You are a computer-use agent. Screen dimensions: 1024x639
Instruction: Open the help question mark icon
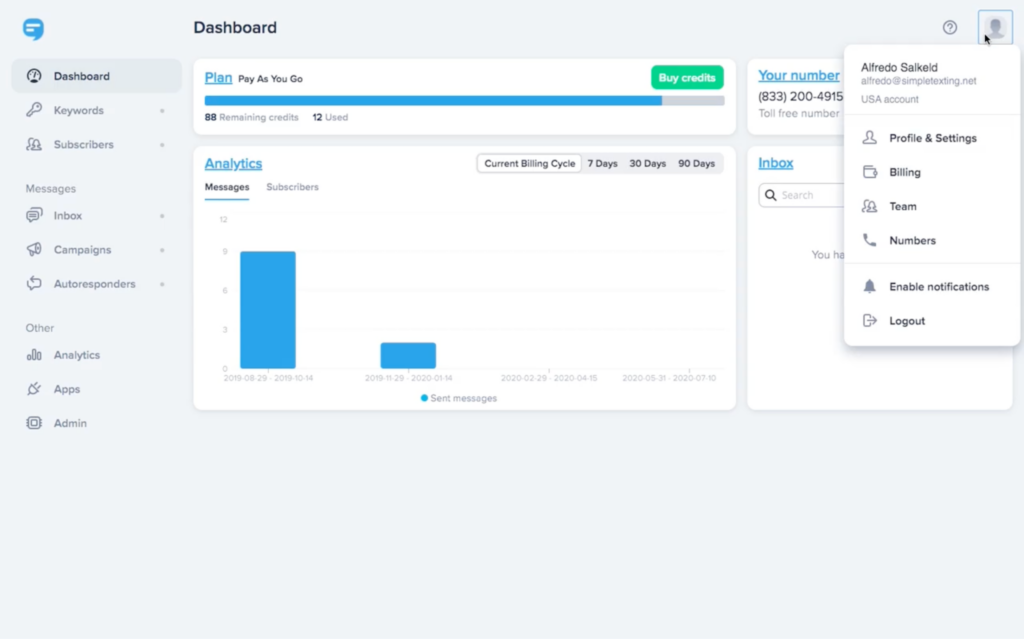tap(950, 27)
